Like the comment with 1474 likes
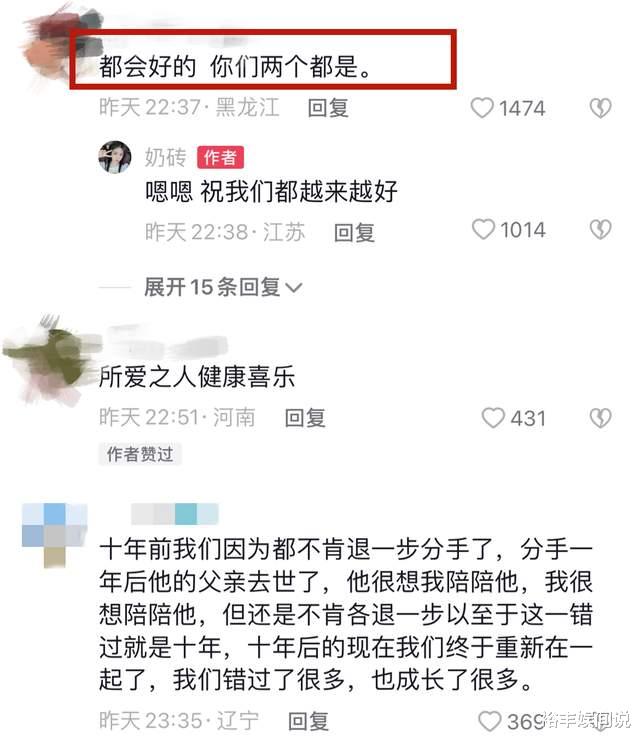The image size is (640, 741). [x=482, y=108]
